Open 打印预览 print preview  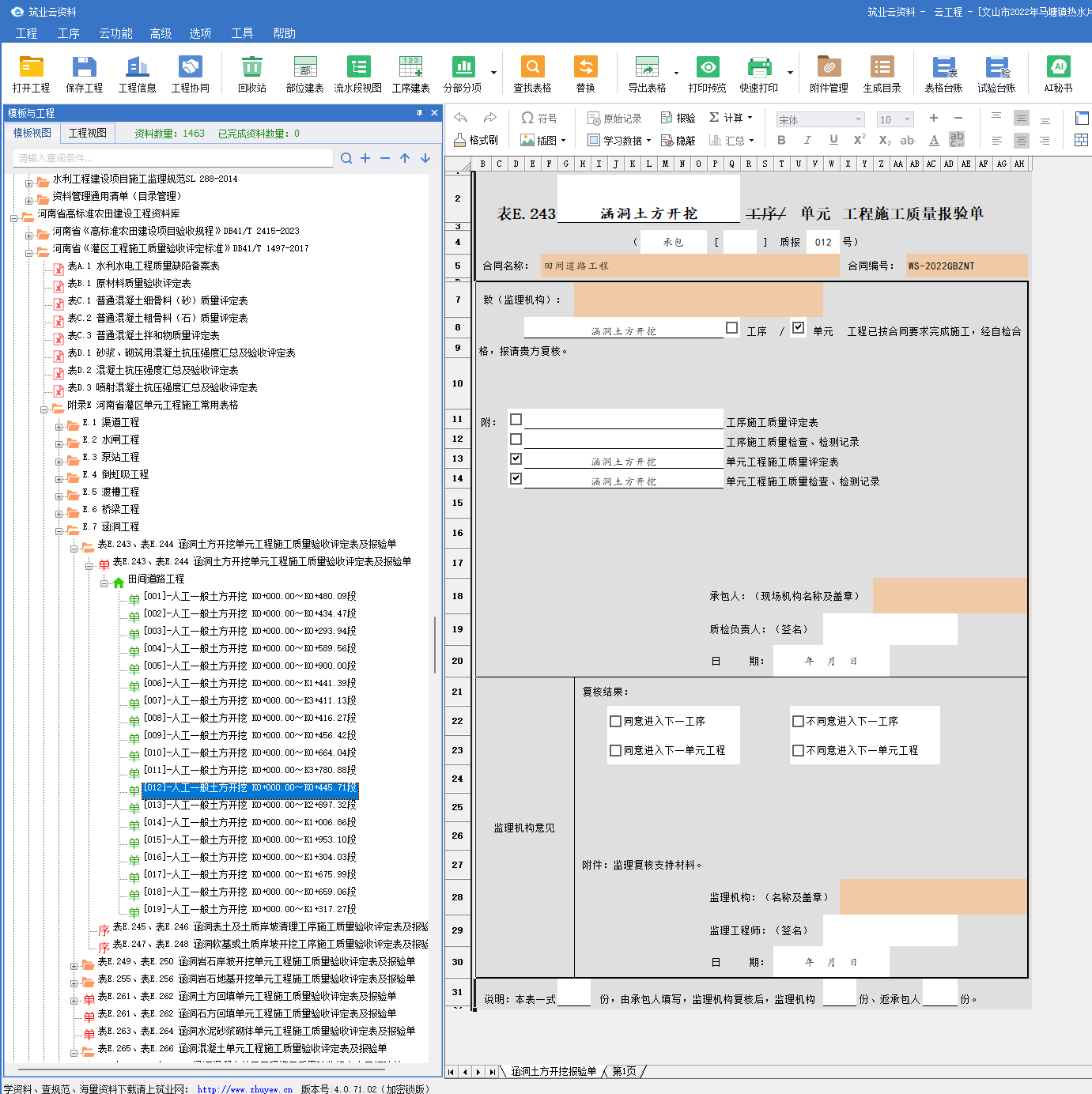click(x=707, y=74)
